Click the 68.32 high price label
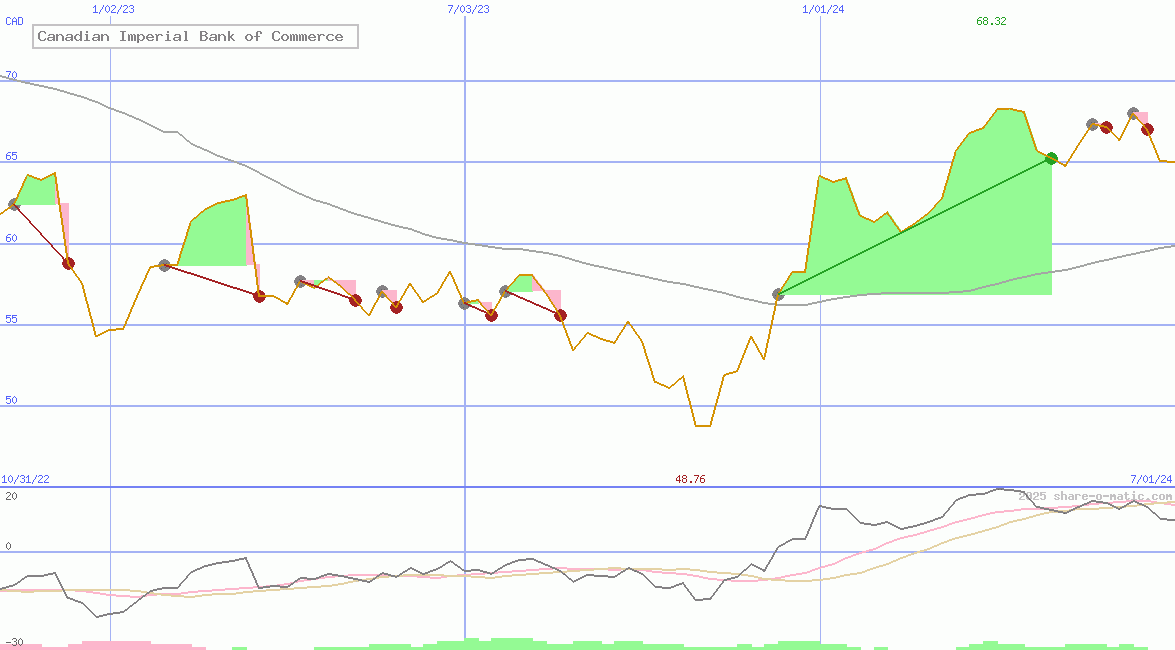1175x650 pixels. tap(991, 21)
